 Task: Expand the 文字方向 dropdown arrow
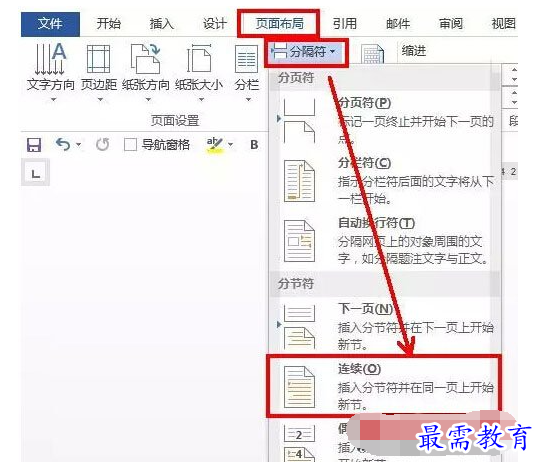pos(53,100)
